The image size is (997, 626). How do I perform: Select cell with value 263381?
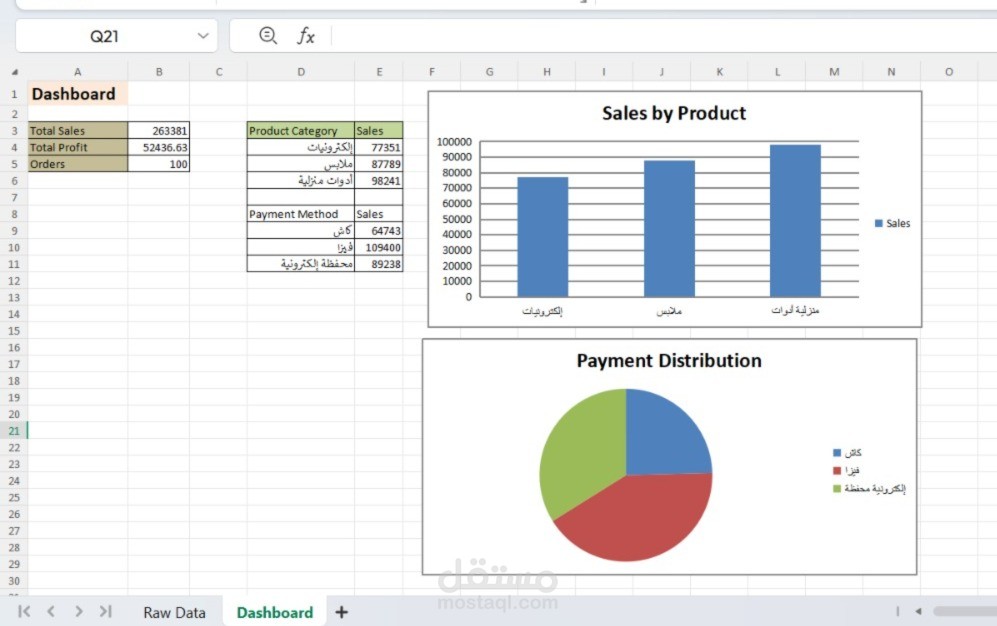tap(158, 130)
